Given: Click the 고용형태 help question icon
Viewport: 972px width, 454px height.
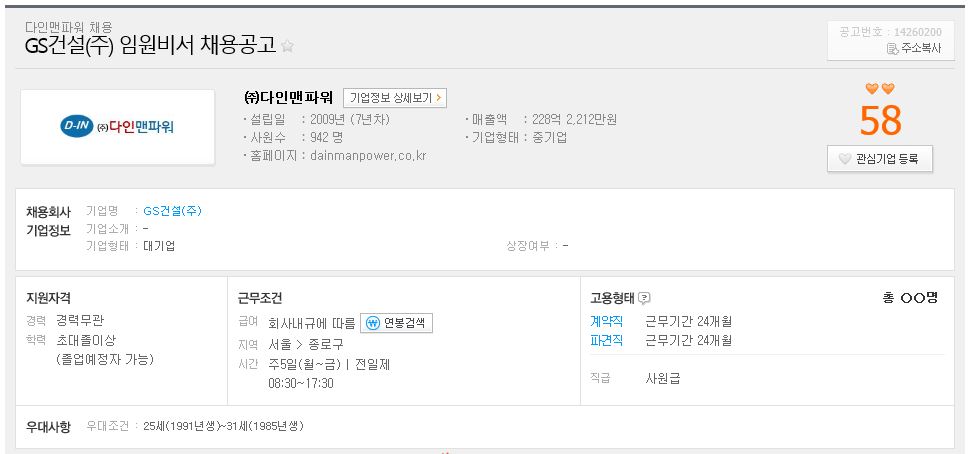Looking at the screenshot, I should coord(645,298).
